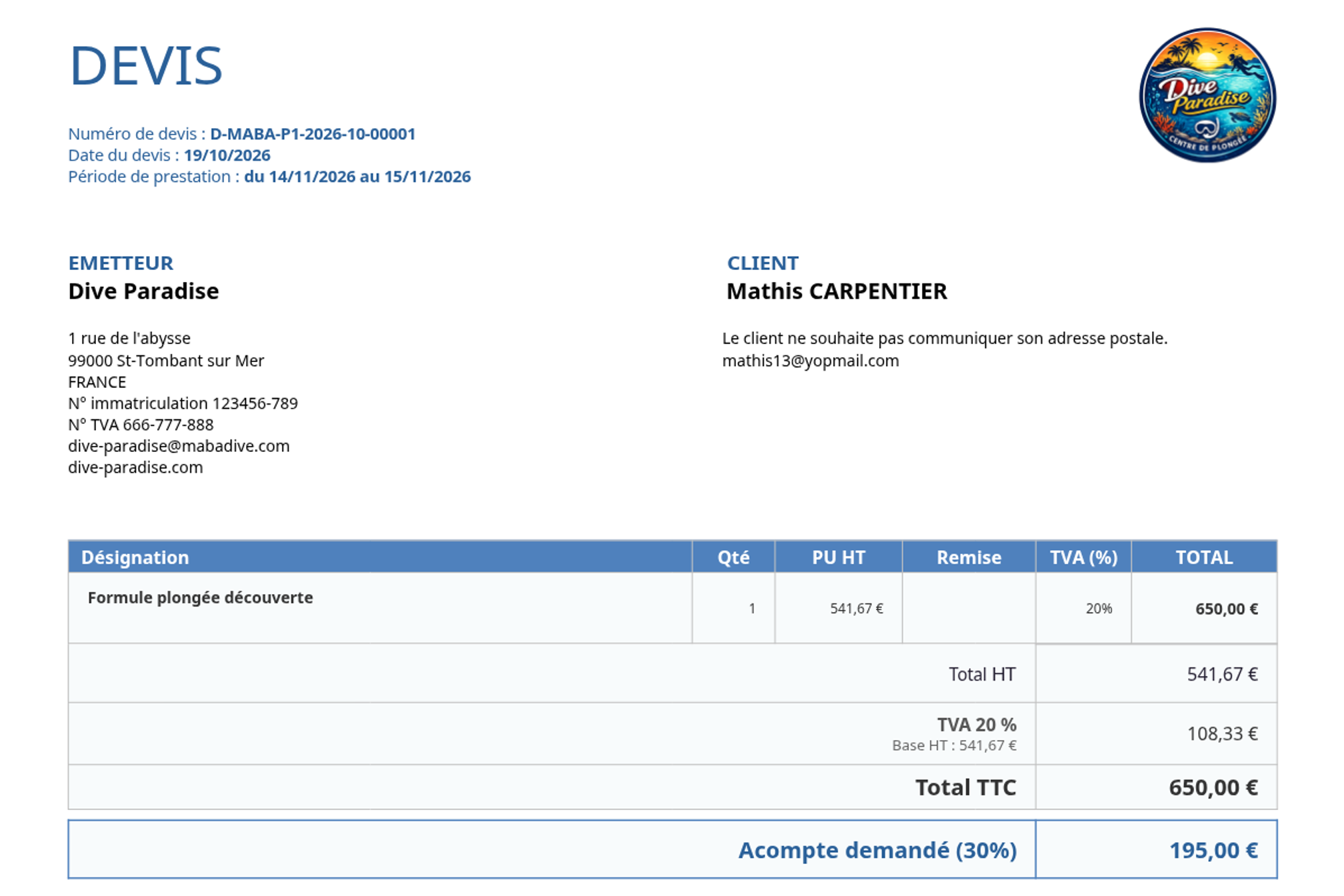Viewport: 1344px width, 896px height.
Task: Click email dive-paradise@mabadive.com
Action: 179,446
